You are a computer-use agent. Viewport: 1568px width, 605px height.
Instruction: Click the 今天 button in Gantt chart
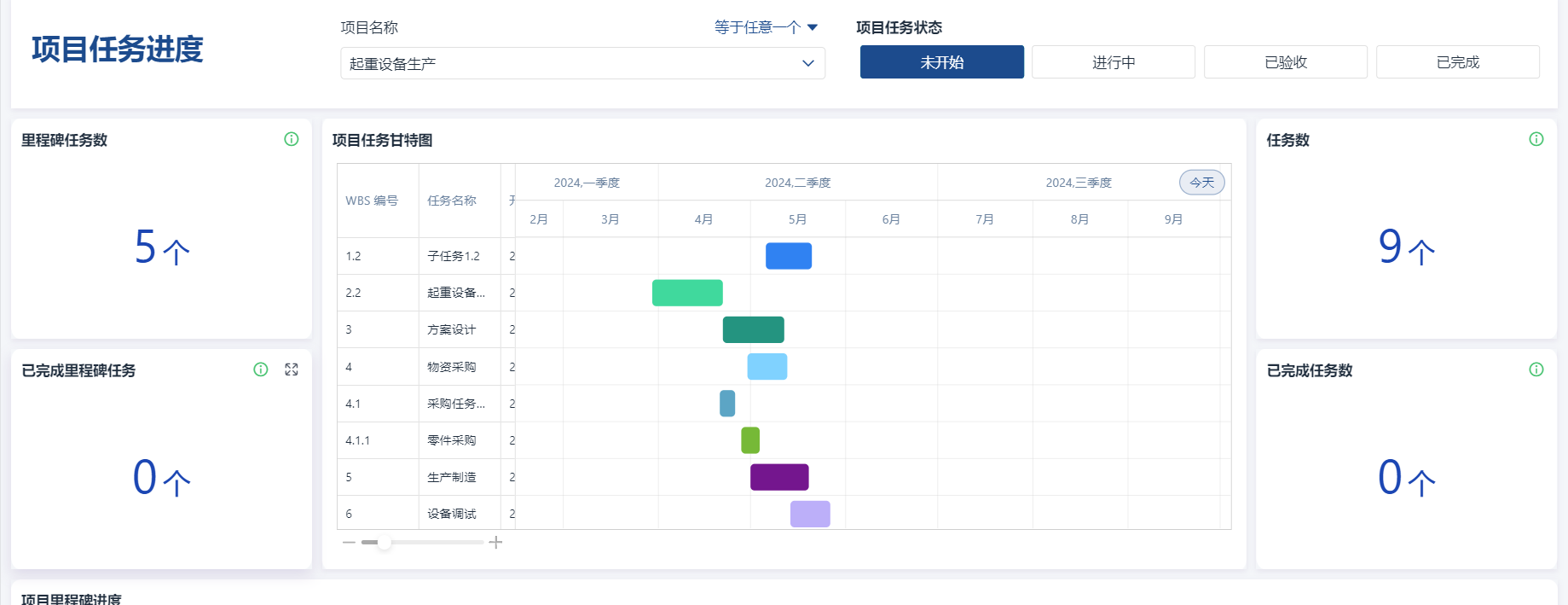click(x=1202, y=183)
